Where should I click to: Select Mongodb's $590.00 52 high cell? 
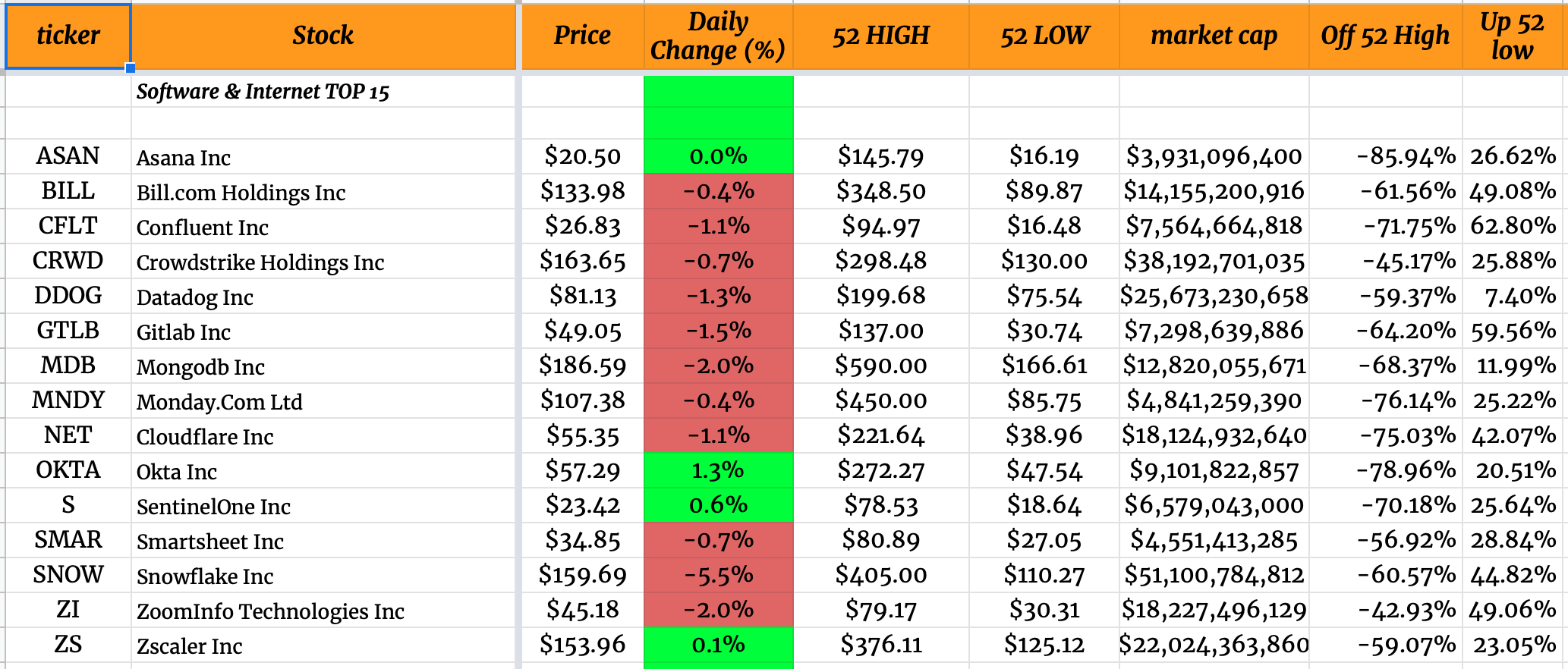(x=880, y=366)
